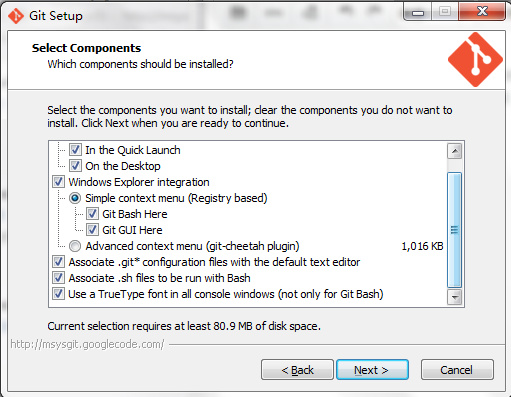Click the components list scrollbar thumb
This screenshot has height=397, width=511.
point(455,230)
